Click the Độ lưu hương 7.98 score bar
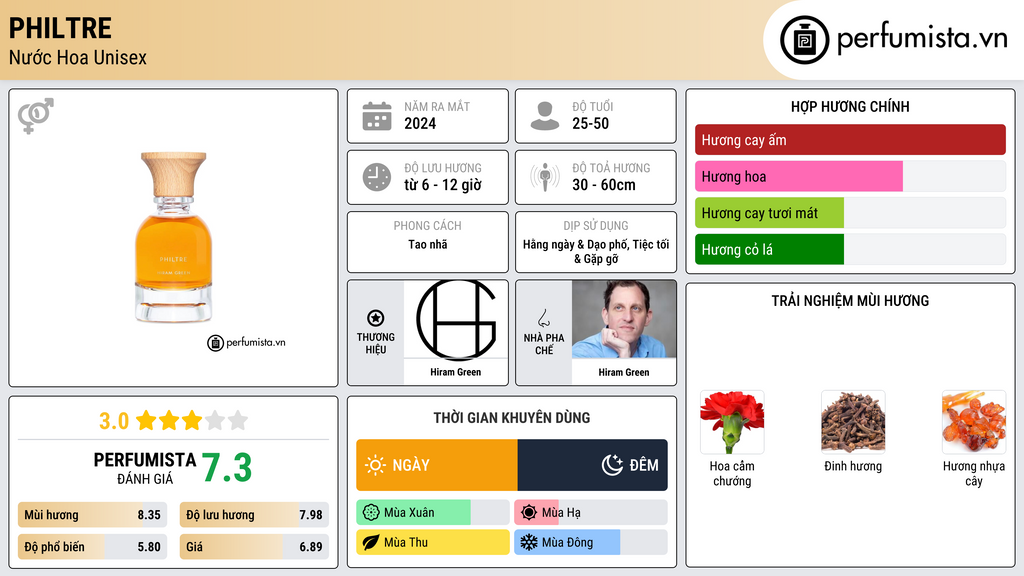 [x=254, y=515]
